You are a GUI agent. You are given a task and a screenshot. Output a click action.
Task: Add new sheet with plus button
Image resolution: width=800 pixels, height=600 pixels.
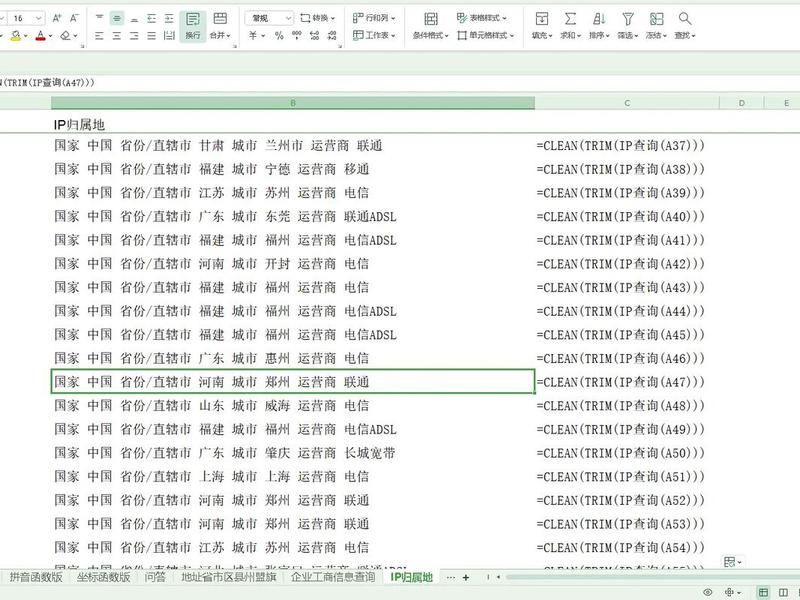[x=466, y=577]
